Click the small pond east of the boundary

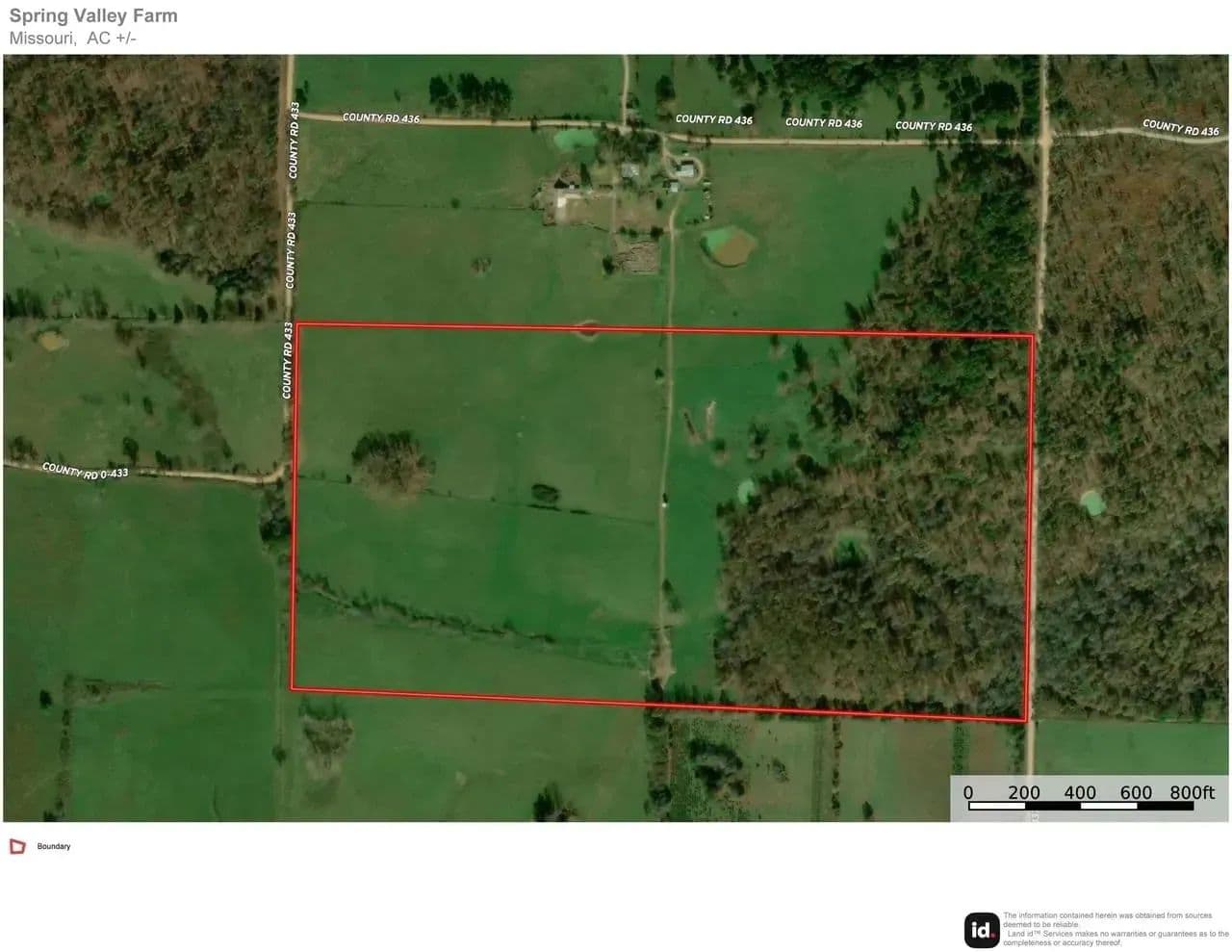(x=1091, y=502)
